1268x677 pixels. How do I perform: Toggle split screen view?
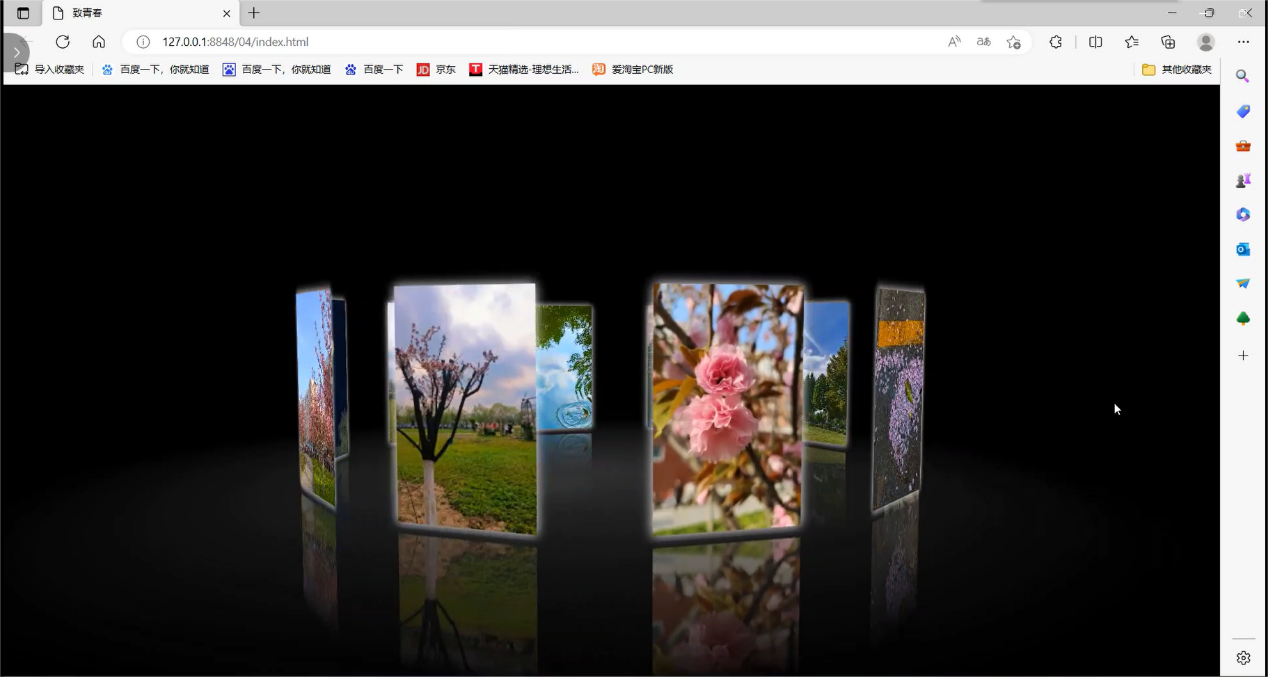(1095, 42)
